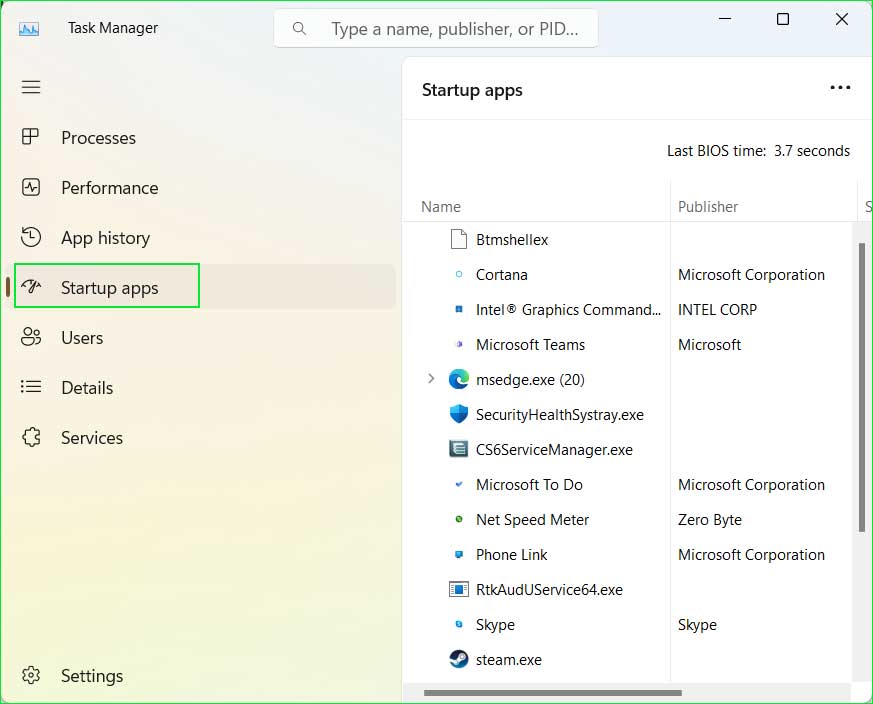Click the Task Manager app icon
This screenshot has height=704, width=873.
pos(28,28)
